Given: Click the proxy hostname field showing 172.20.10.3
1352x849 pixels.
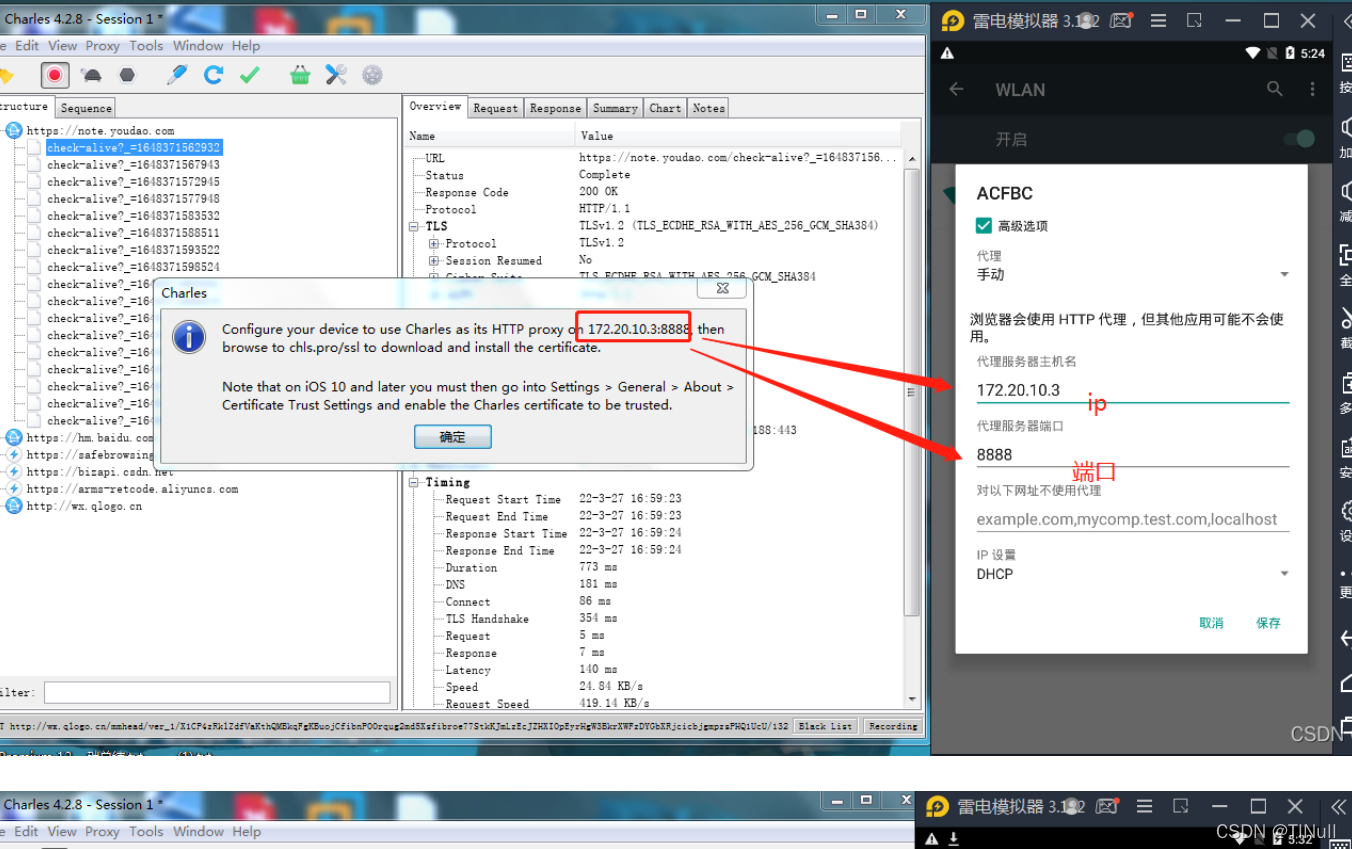Looking at the screenshot, I should (1133, 390).
